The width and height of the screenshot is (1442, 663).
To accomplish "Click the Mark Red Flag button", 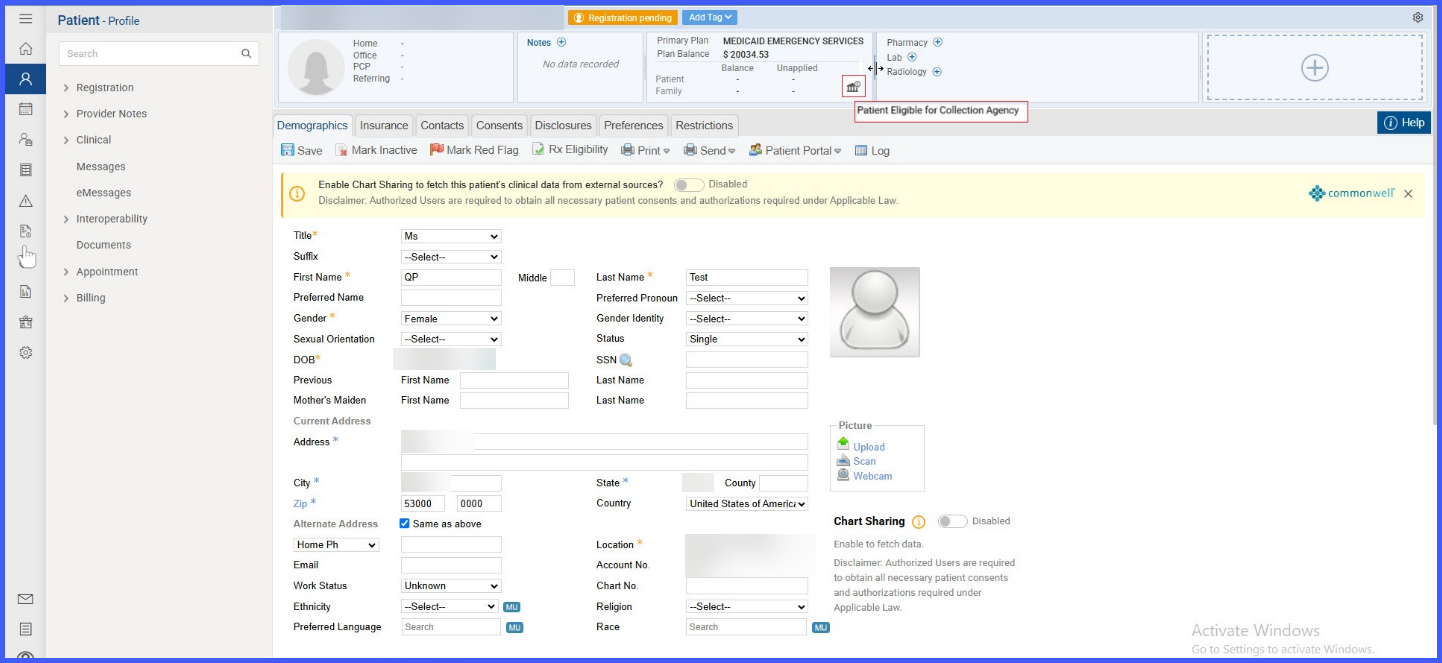I will pos(474,150).
